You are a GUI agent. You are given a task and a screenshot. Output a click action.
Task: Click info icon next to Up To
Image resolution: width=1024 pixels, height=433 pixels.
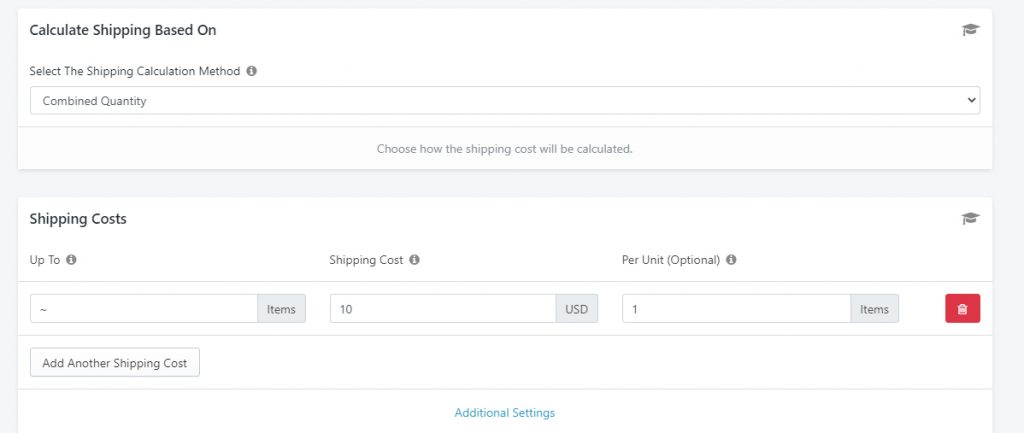(71, 259)
